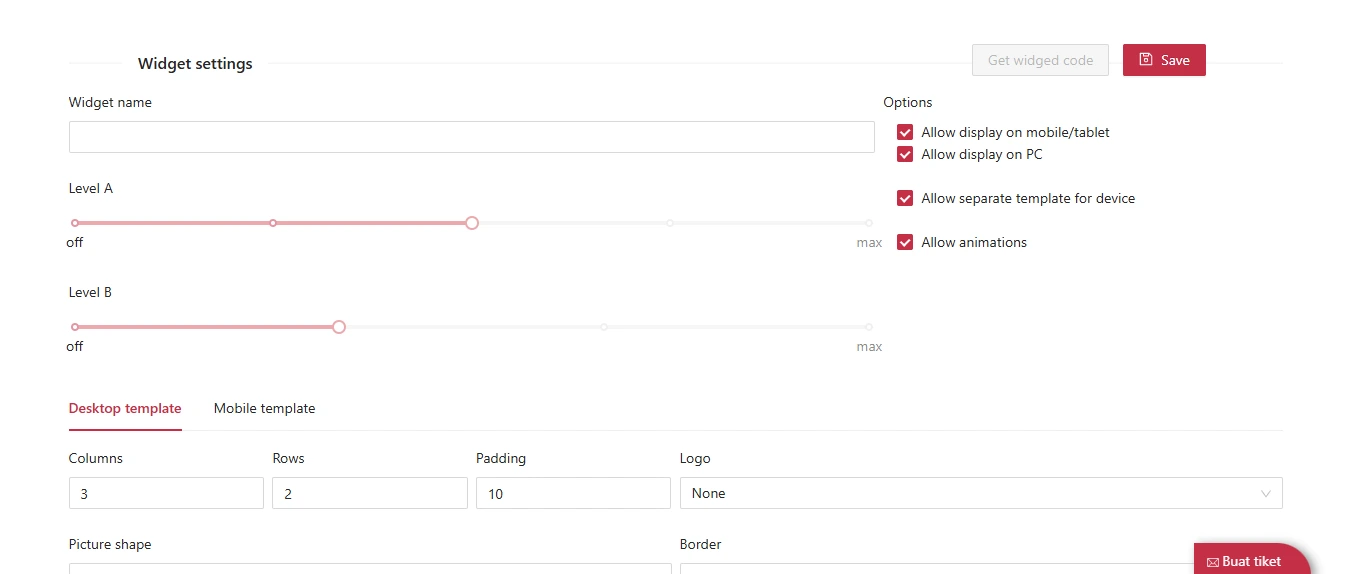The image size is (1351, 574).
Task: Click Level B slider third stop
Action: pos(604,327)
